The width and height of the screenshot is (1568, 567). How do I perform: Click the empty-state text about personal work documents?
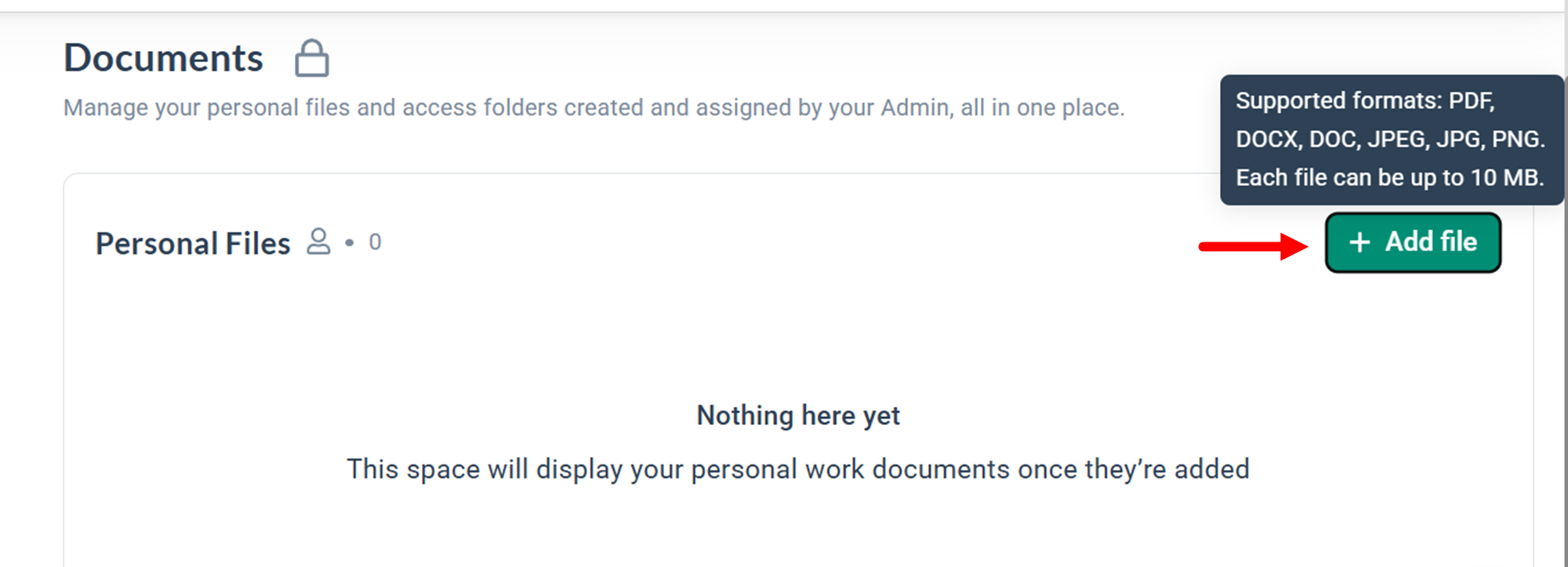pyautogui.click(x=798, y=469)
